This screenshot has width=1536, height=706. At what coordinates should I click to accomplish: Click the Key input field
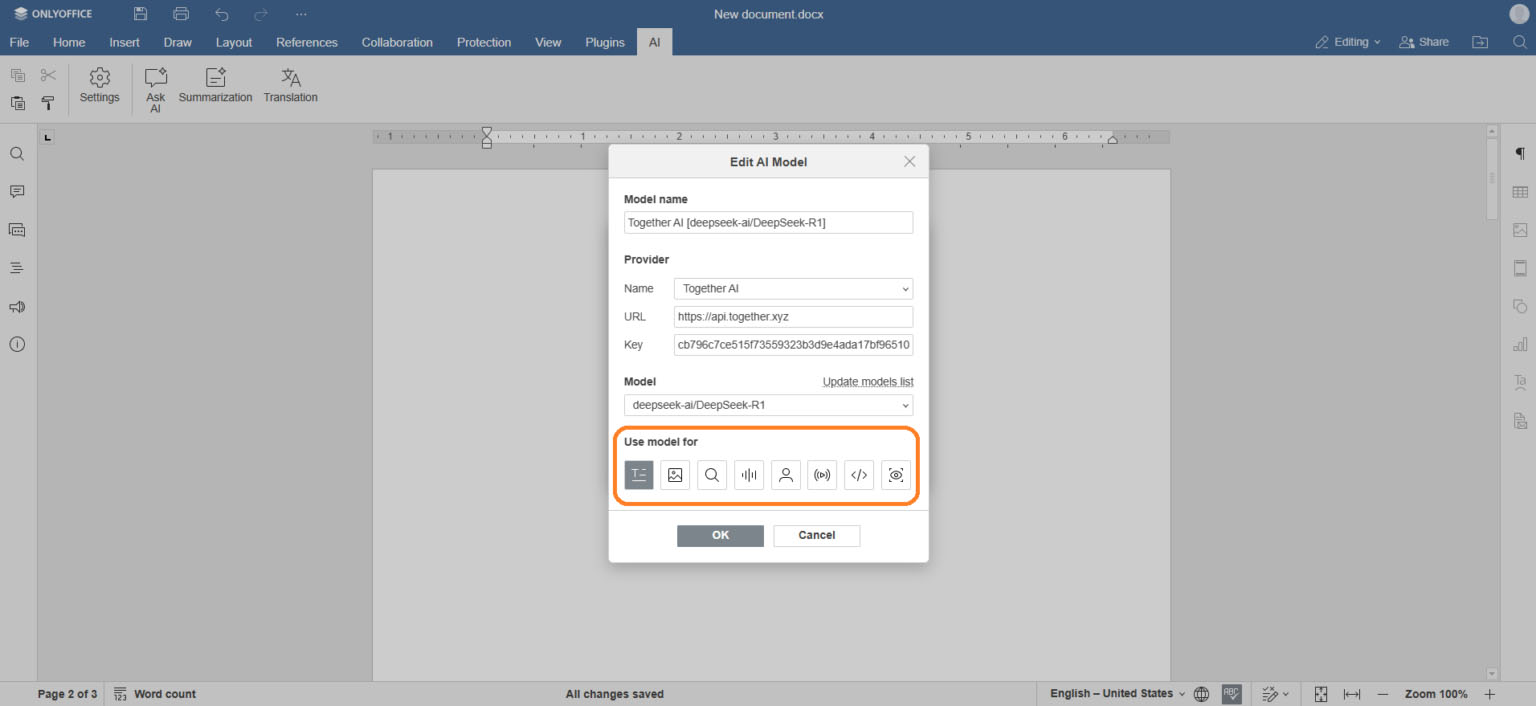794,345
